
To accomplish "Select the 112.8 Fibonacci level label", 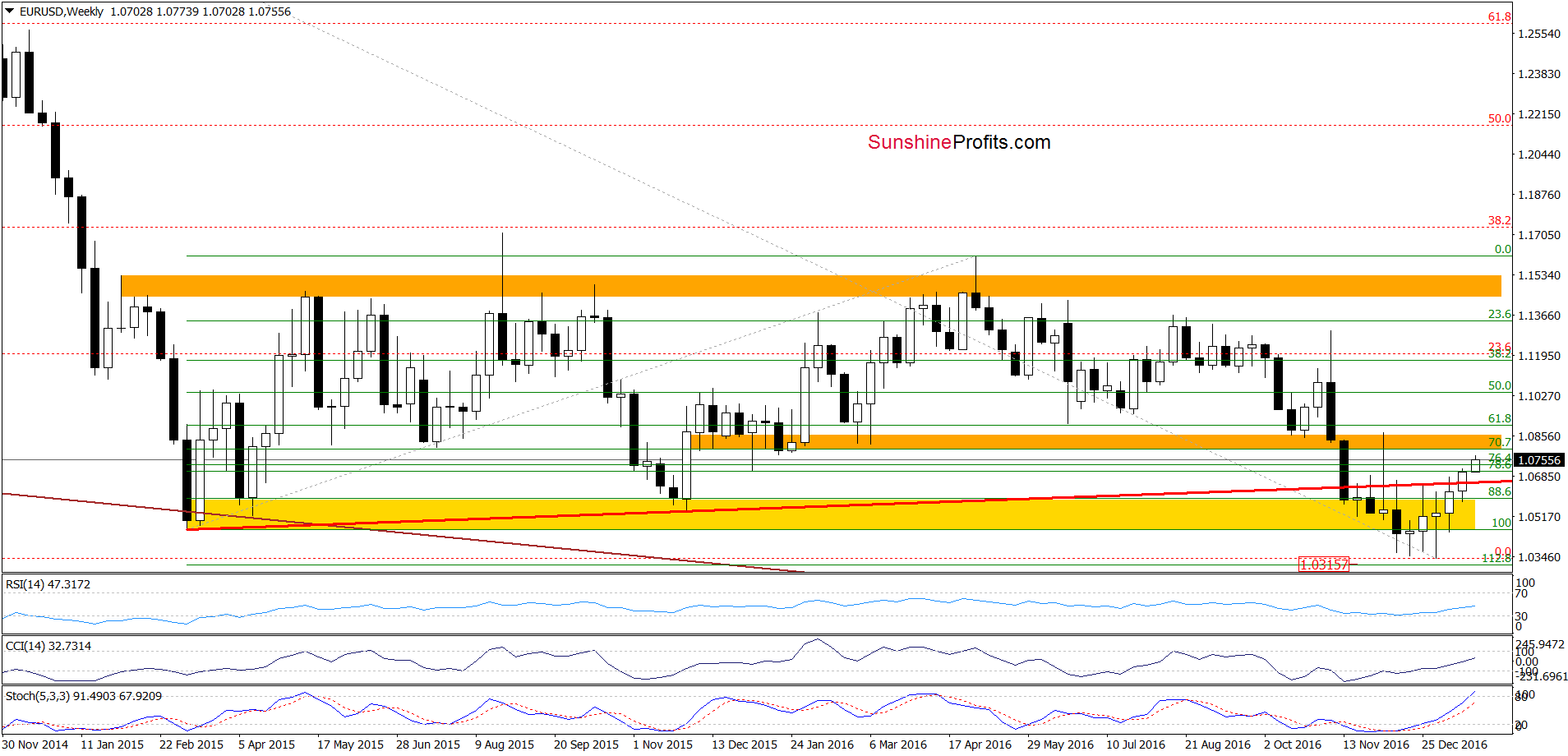I will [x=1497, y=558].
